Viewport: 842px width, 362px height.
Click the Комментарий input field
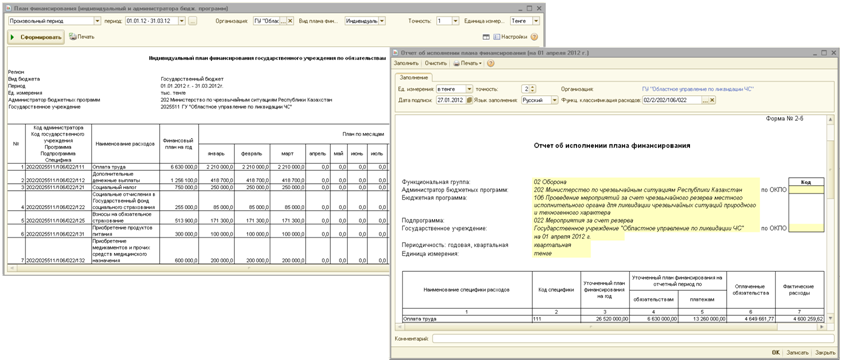coord(634,339)
